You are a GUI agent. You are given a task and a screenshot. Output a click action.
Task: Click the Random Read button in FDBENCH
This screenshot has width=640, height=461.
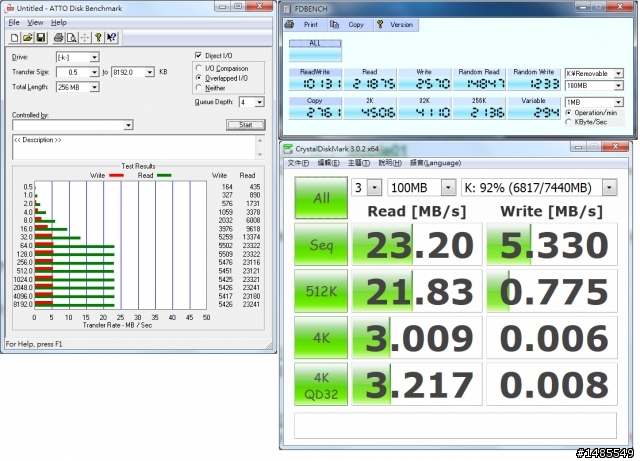pyautogui.click(x=479, y=79)
